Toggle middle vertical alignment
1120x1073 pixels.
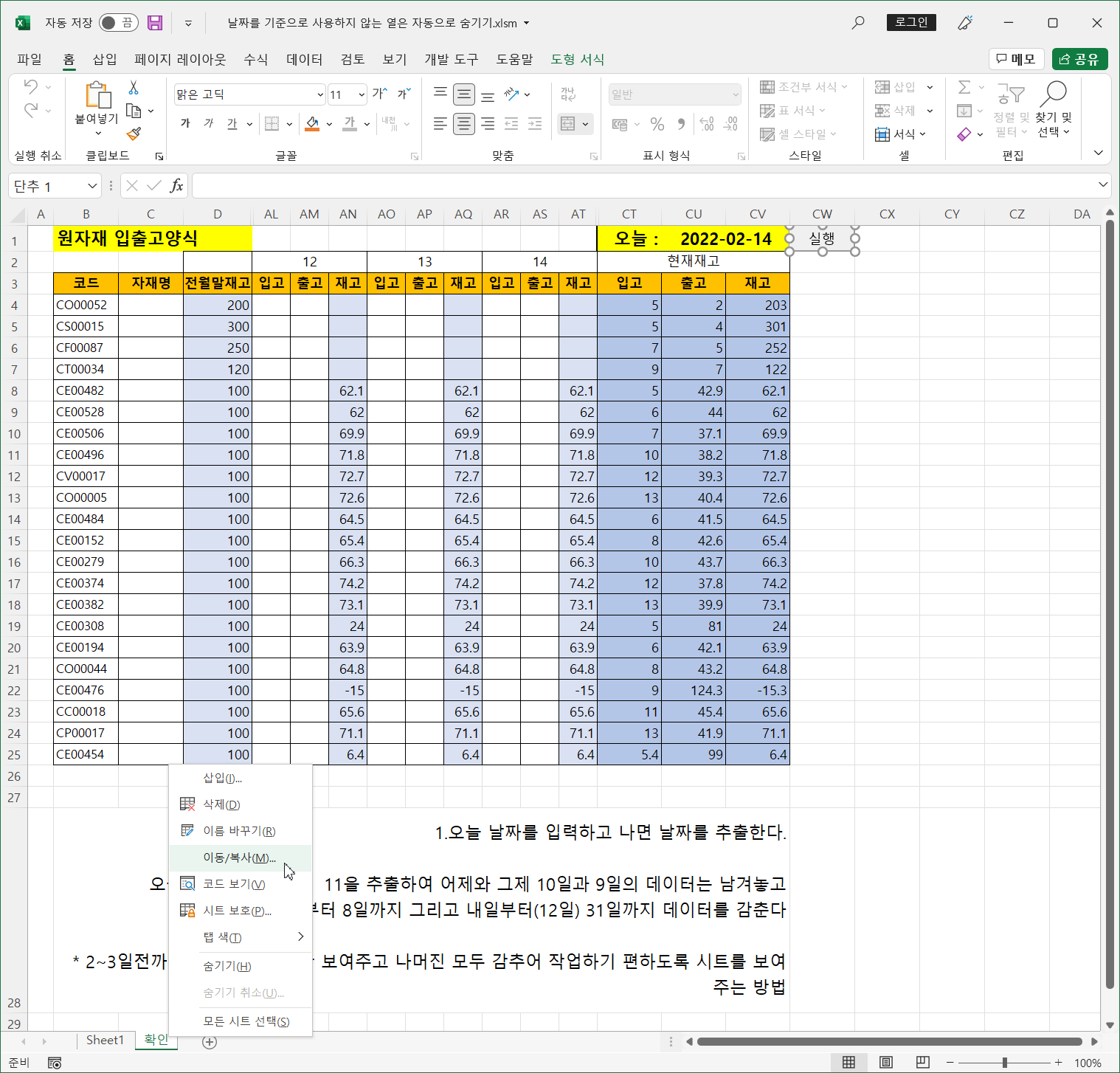click(x=464, y=94)
